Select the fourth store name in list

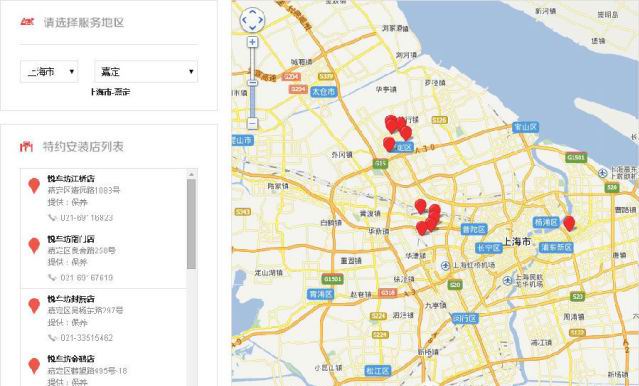click(71, 359)
